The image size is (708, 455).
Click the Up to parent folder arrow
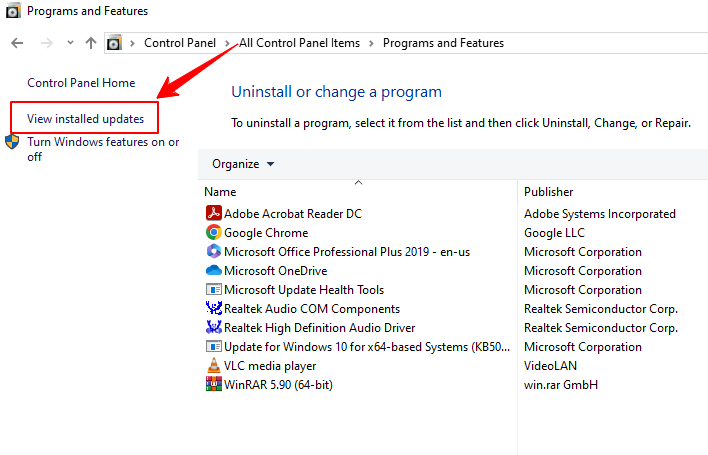tap(91, 43)
